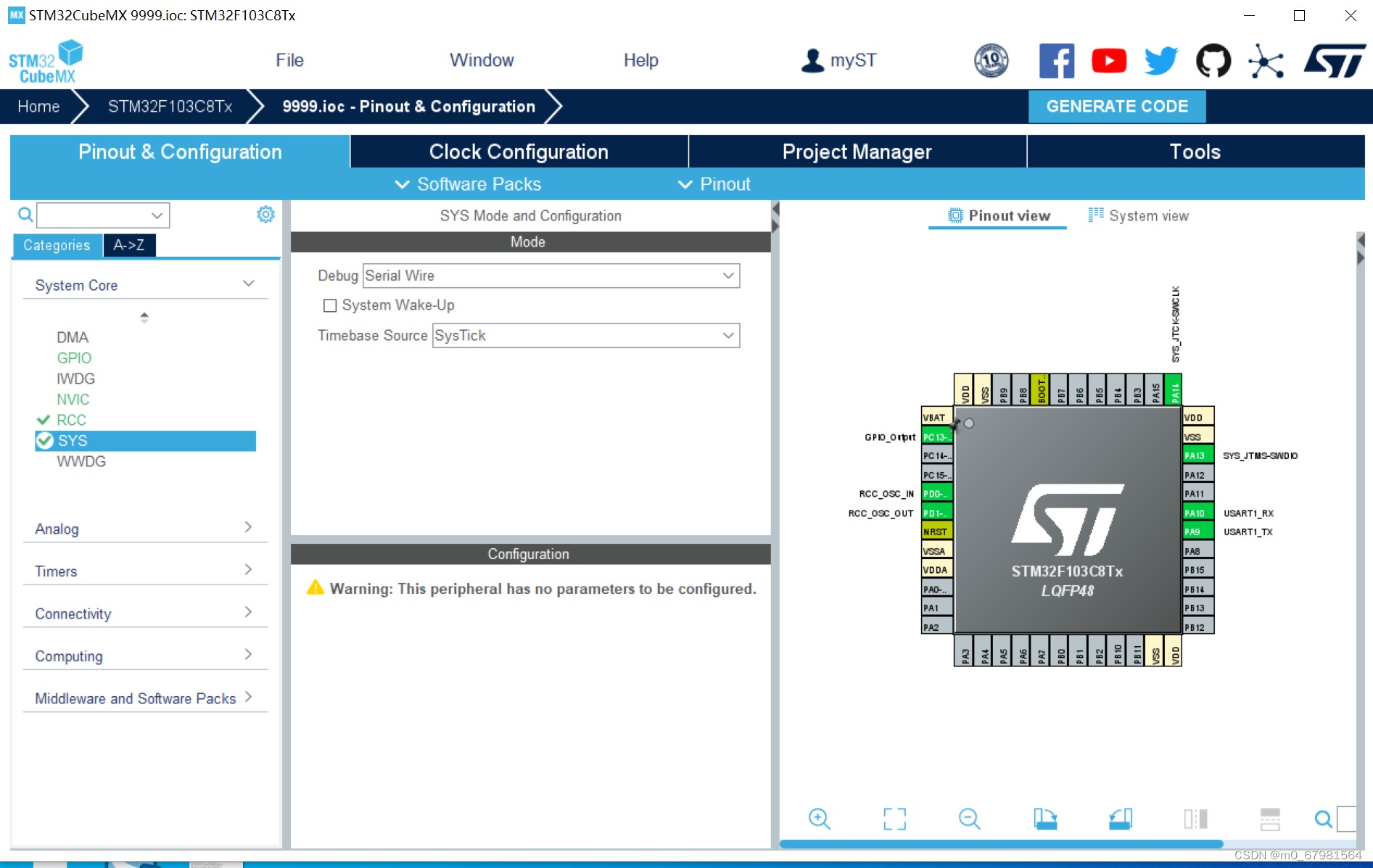This screenshot has height=868, width=1373.
Task: Select GPIO in System Core list
Action: (74, 357)
